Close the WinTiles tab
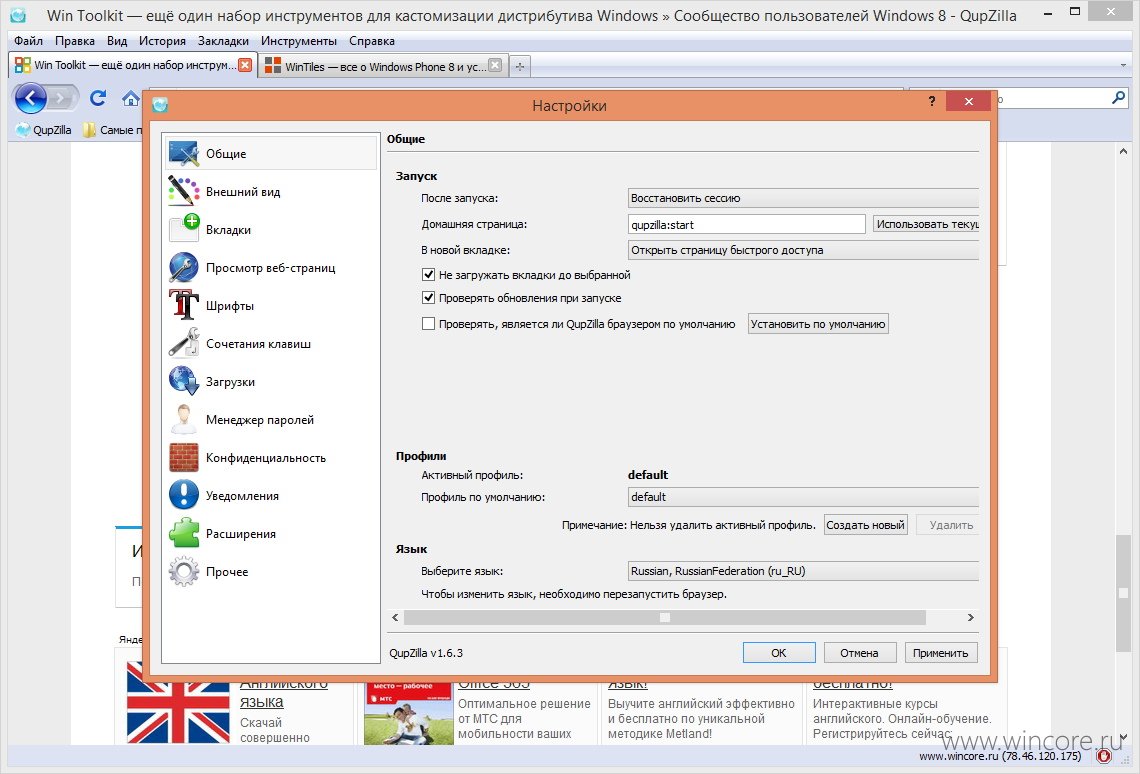Screen dimensions: 1140x774 coord(495,65)
